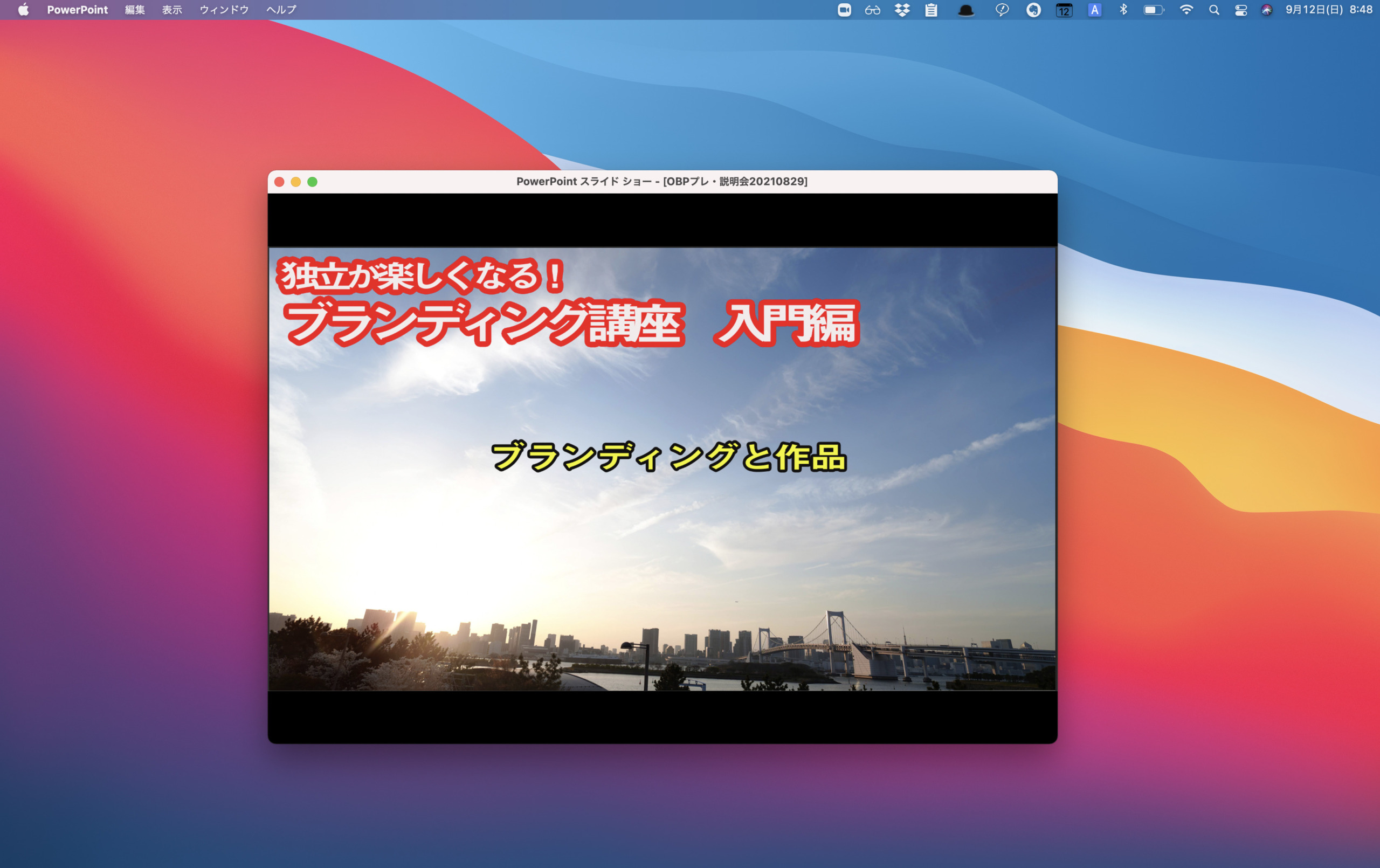Open Spotlight search magnifier
Screen dimensions: 1380x868
pos(1214,10)
